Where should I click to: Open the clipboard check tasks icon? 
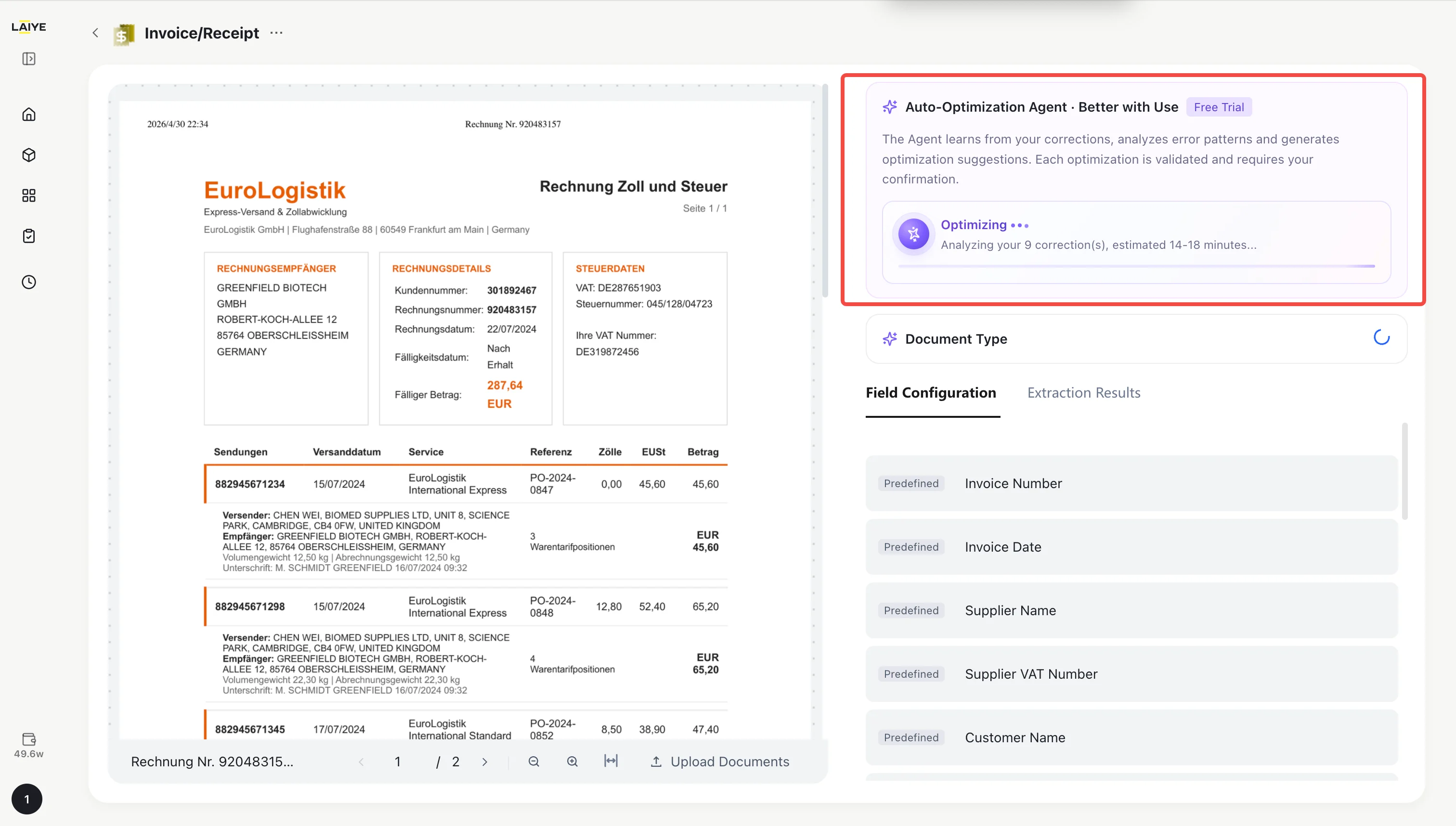29,236
